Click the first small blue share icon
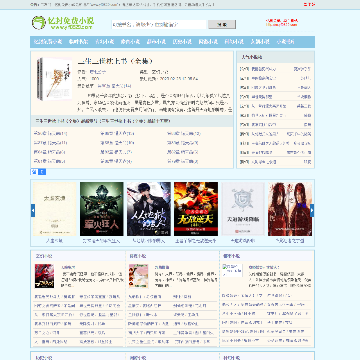The height and width of the screenshot is (360, 360). [34, 172]
